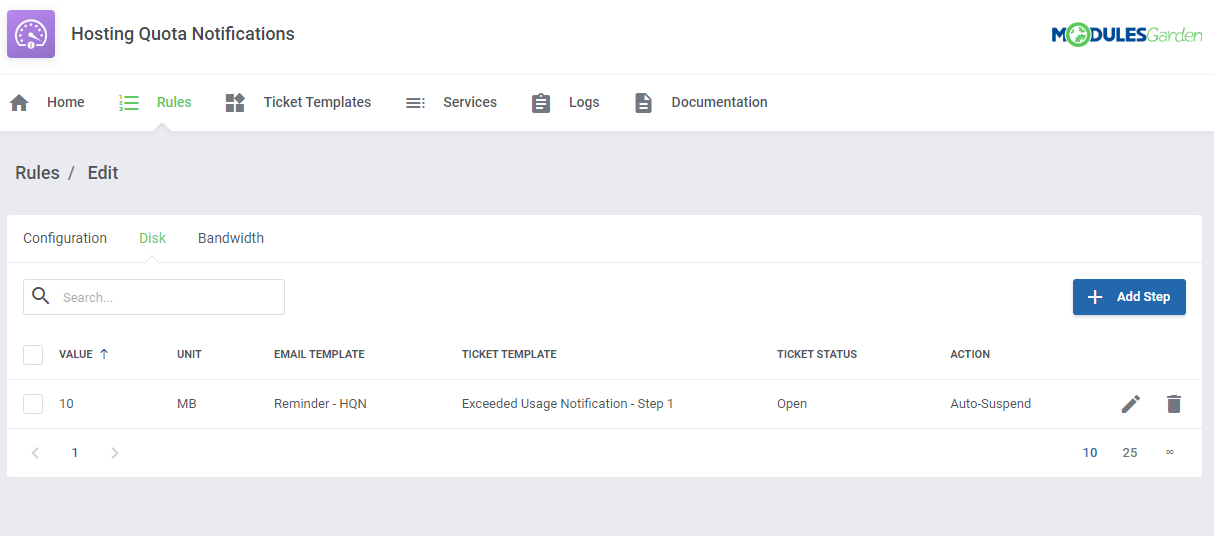Delete the 10 MB step with trash icon
This screenshot has height=536, width=1214.
point(1174,404)
